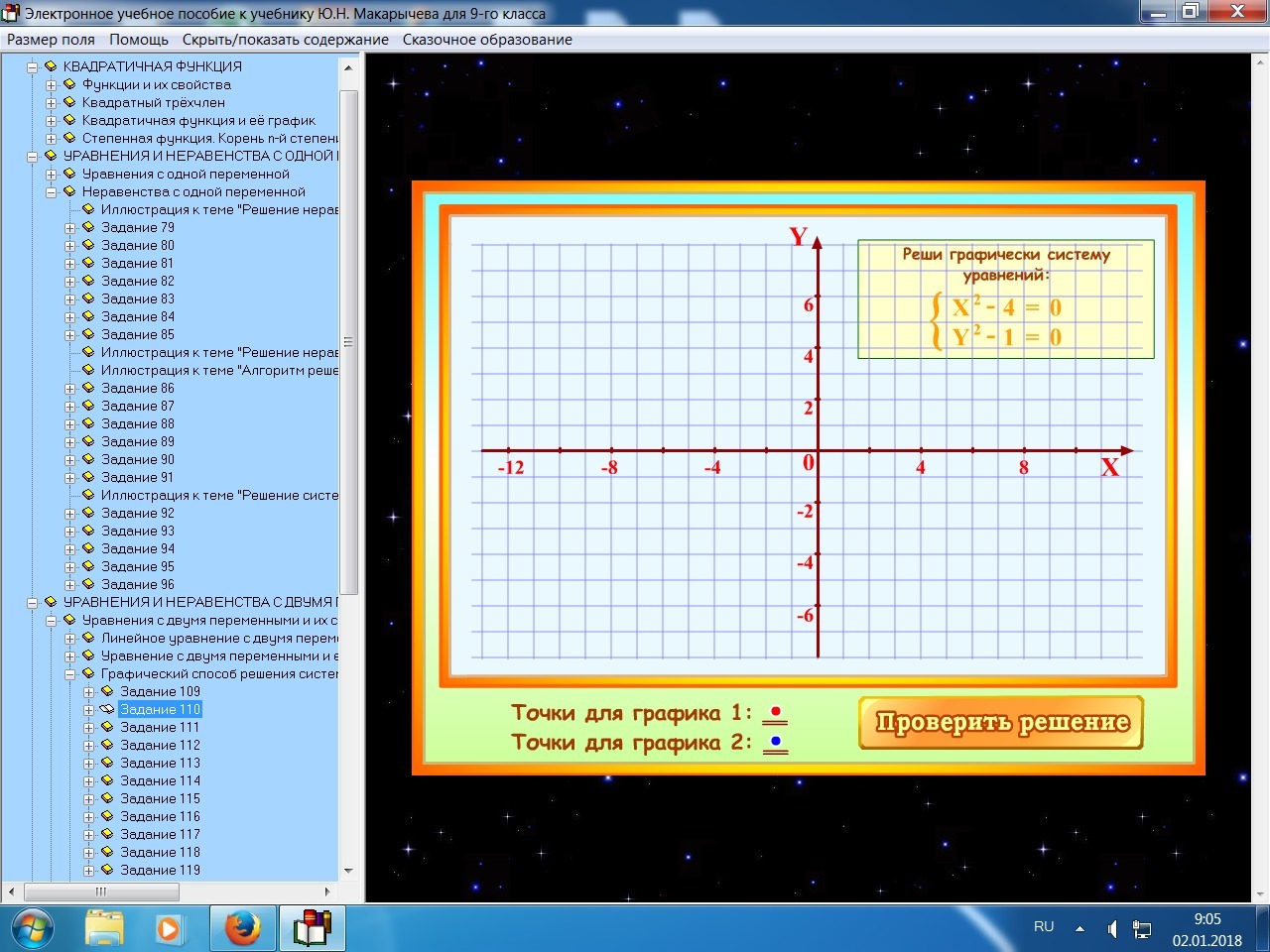
Task: Open Windows Explorer folder icon in taskbar
Action: click(104, 928)
